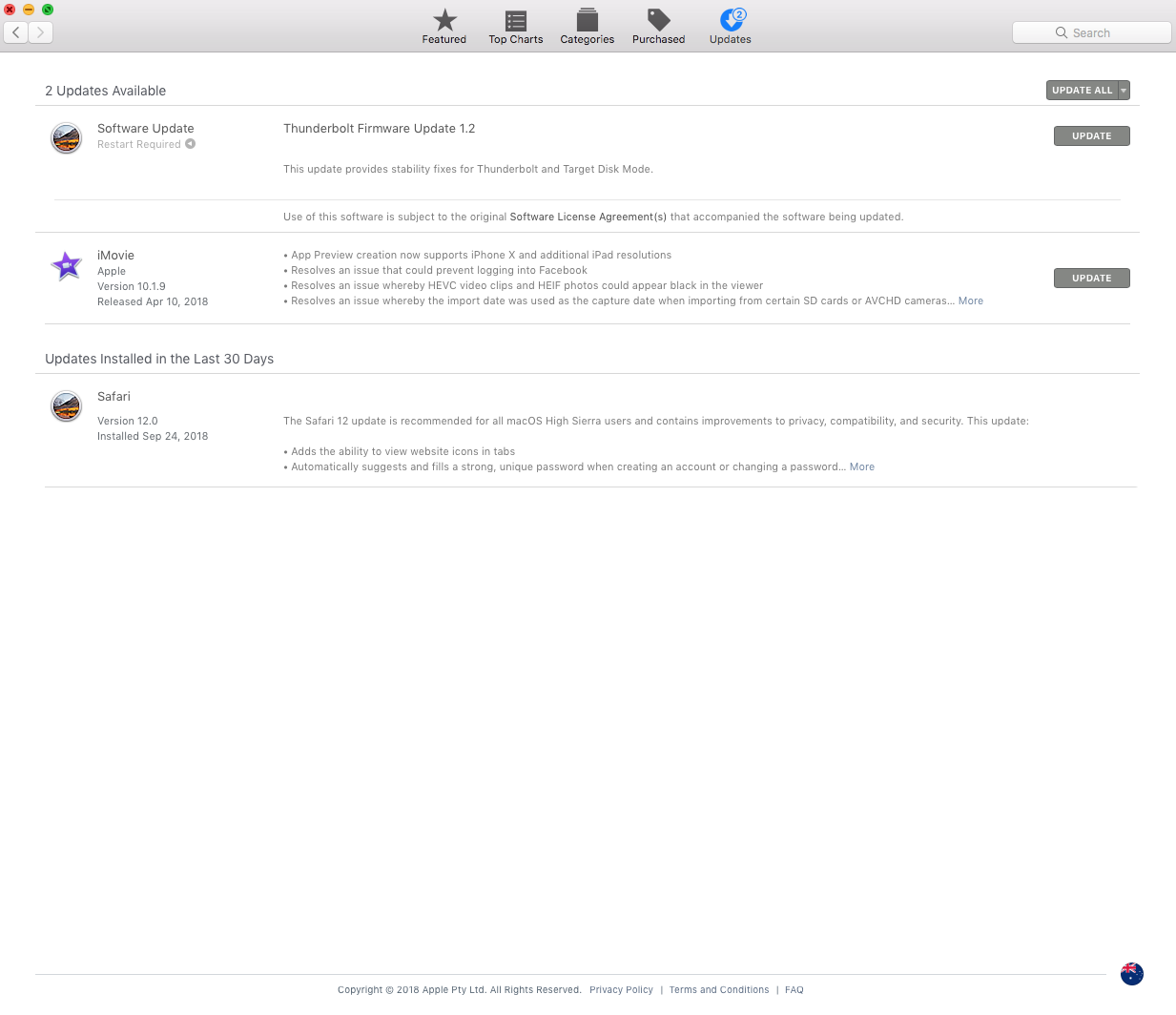Update the Thunderbolt Firmware software
This screenshot has height=1015, width=1176.
point(1092,135)
